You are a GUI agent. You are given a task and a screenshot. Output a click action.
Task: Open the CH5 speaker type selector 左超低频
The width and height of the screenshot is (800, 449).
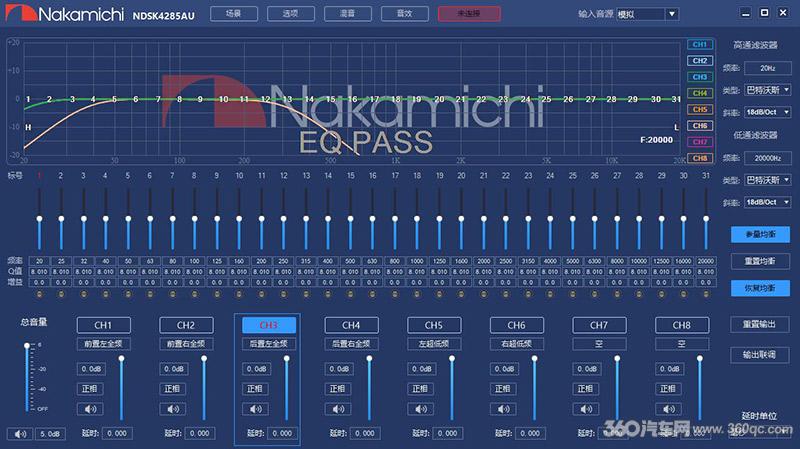(434, 344)
